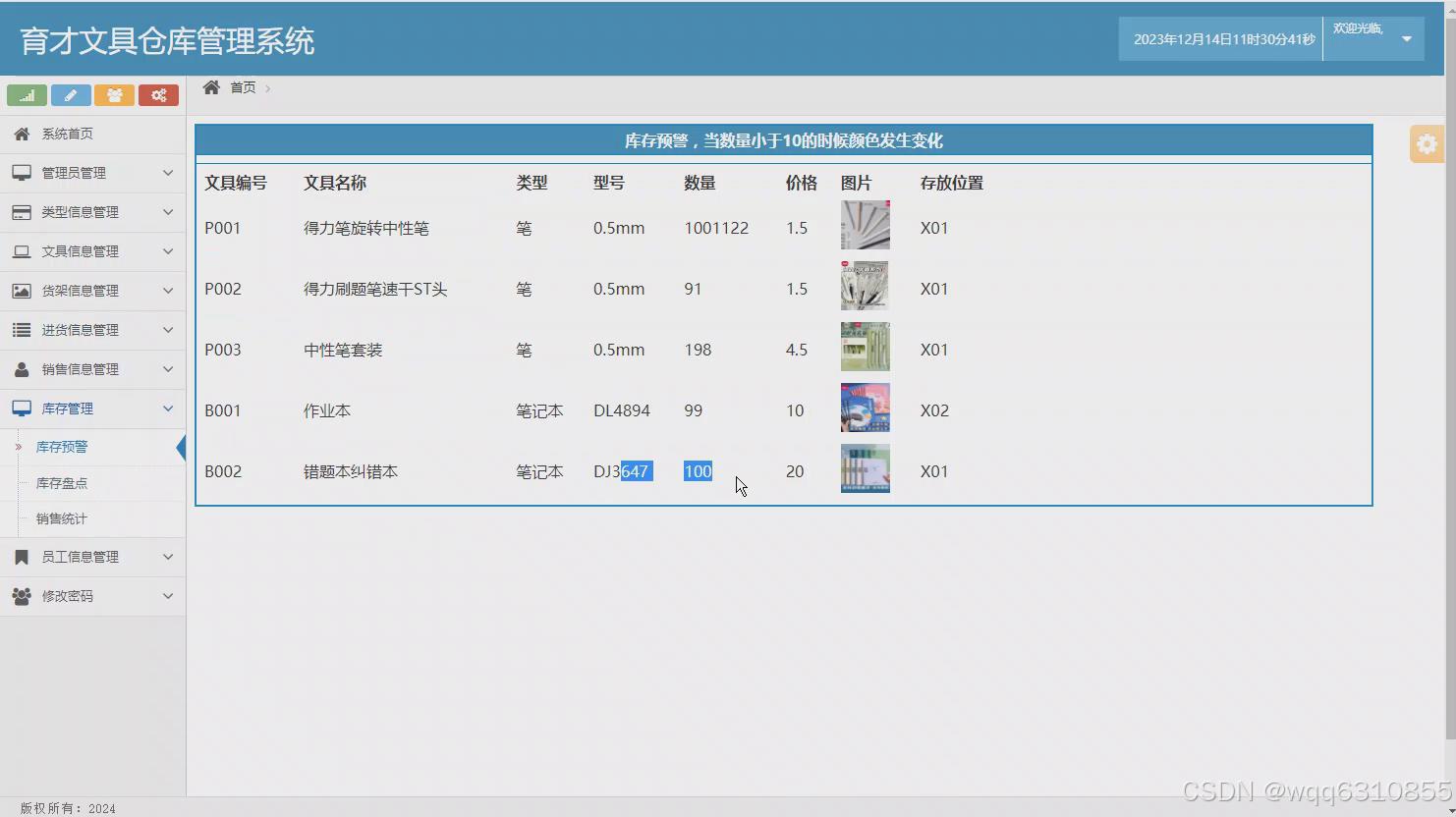Click the 首页 breadcrumb link
The image size is (1456, 817).
pos(244,86)
